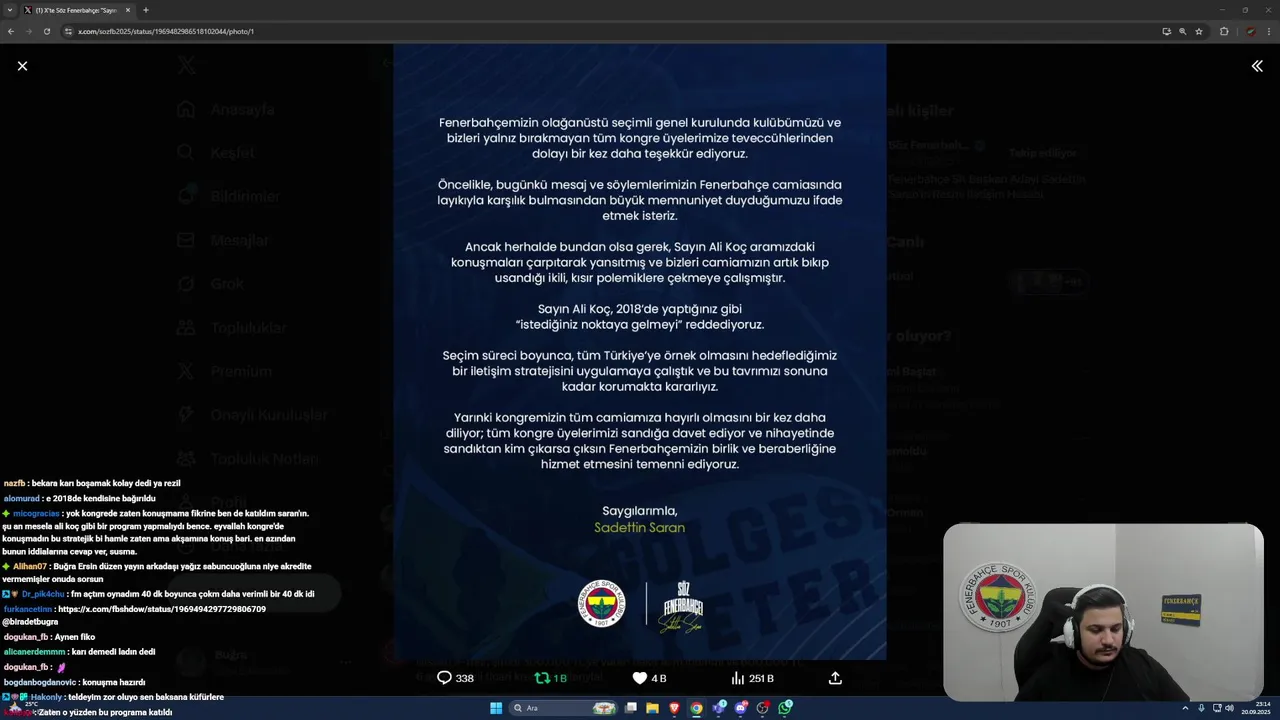1280x720 pixels.
Task: Open File Explorer from the taskbar
Action: coord(652,708)
